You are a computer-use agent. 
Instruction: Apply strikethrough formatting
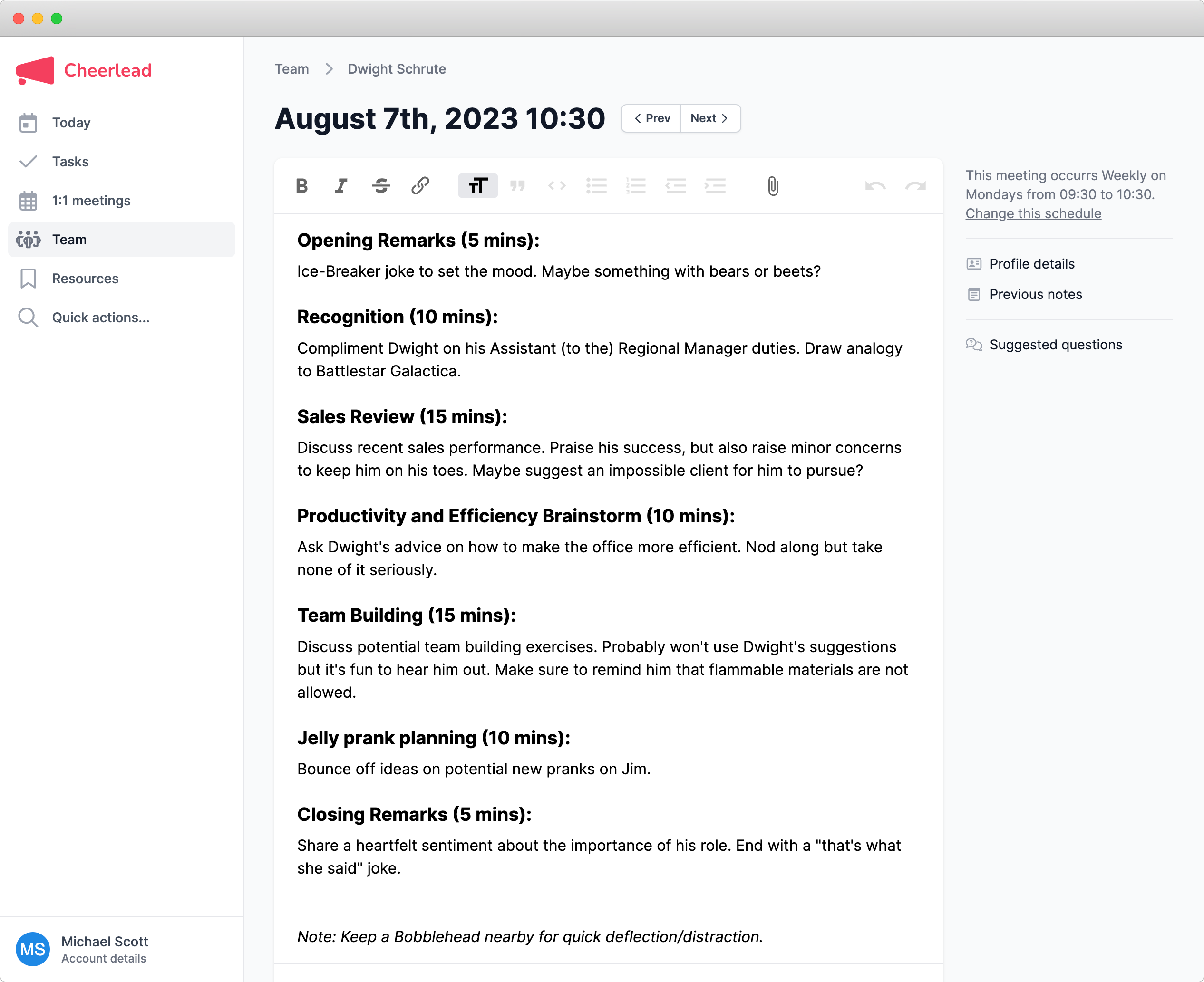(381, 185)
